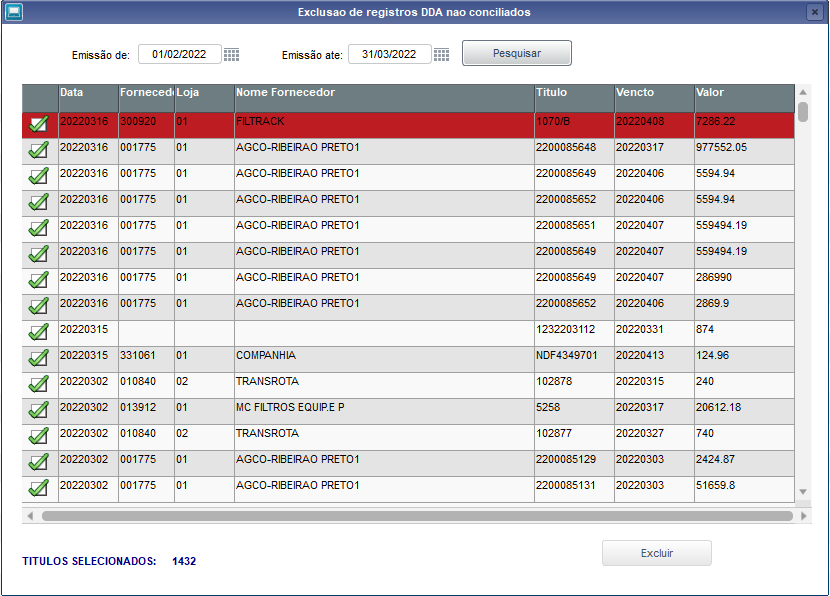830x596 pixels.
Task: Click the Vencto column header
Action: [x=654, y=97]
